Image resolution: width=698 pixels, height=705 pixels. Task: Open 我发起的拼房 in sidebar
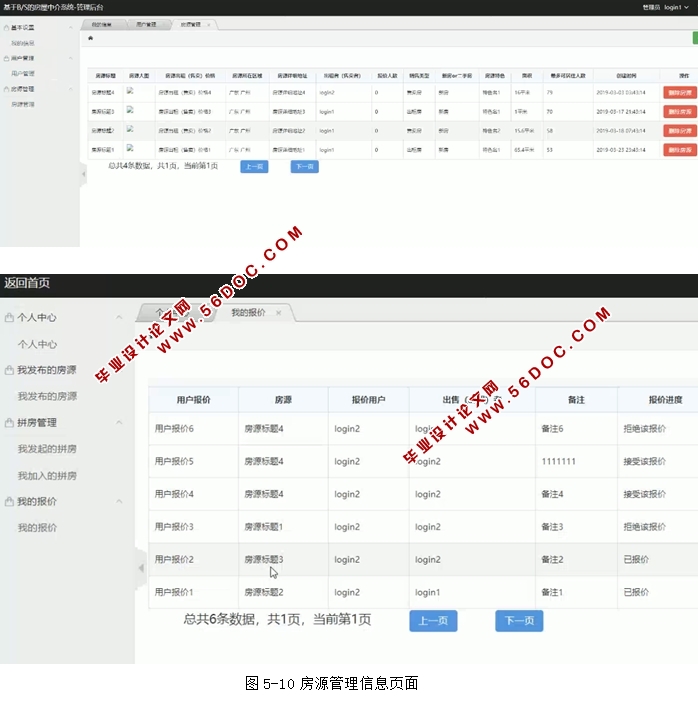coord(47,449)
